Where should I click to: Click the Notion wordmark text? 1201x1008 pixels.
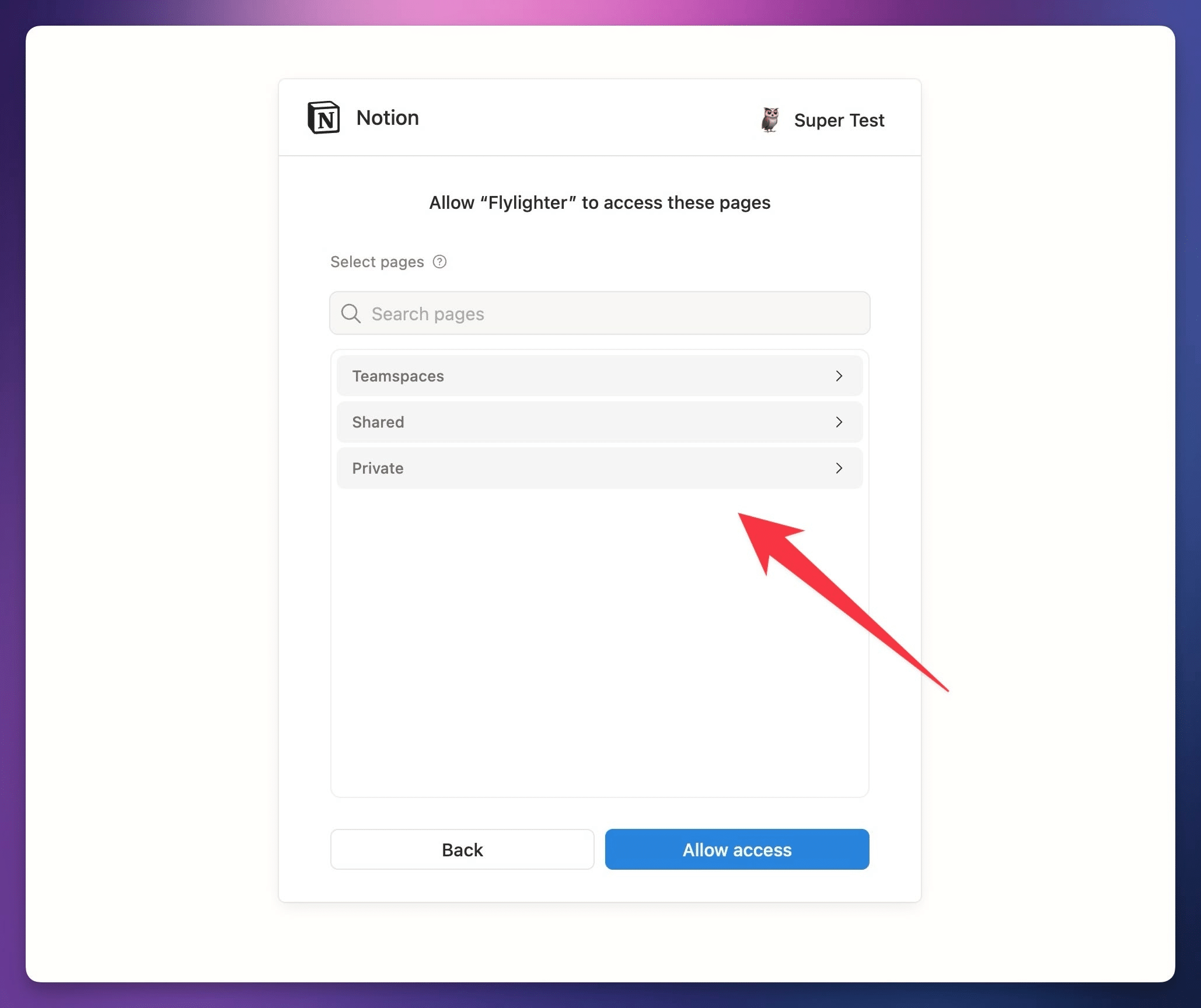[387, 118]
